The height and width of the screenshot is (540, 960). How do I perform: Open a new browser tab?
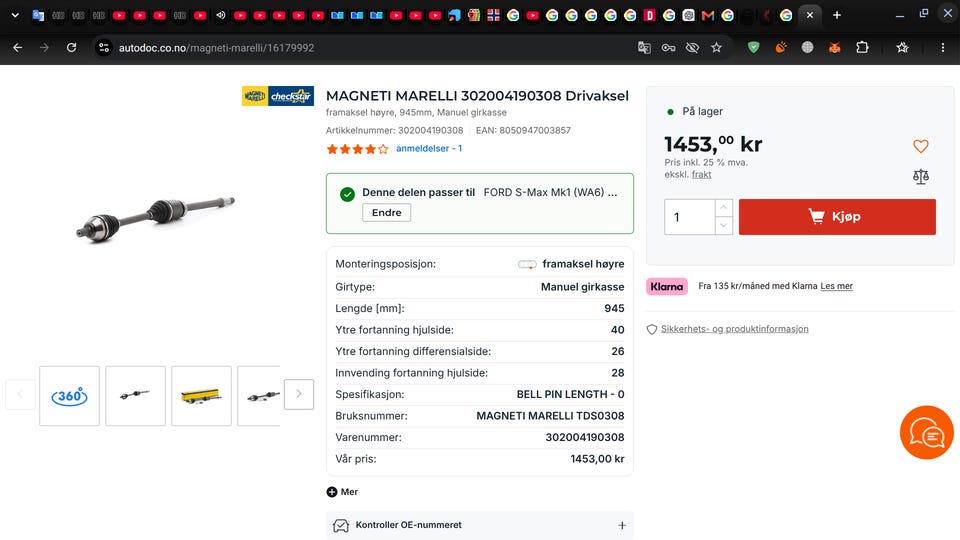tap(837, 15)
